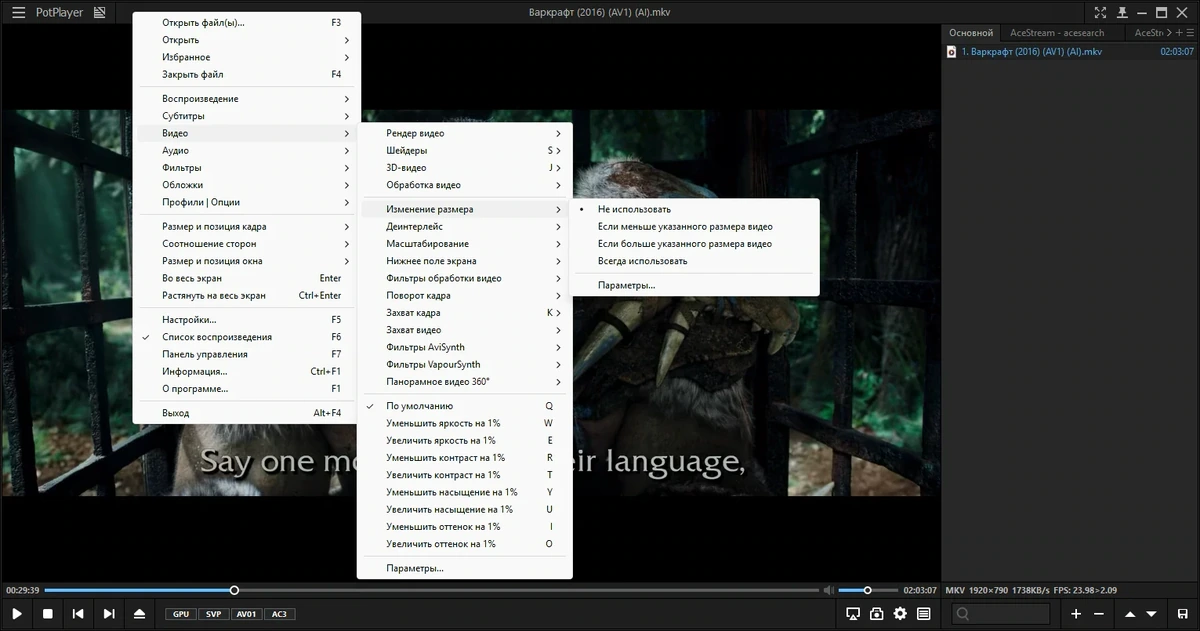Toggle fullscreen with the expand arrows icon
Image resolution: width=1200 pixels, height=631 pixels.
coord(1100,13)
